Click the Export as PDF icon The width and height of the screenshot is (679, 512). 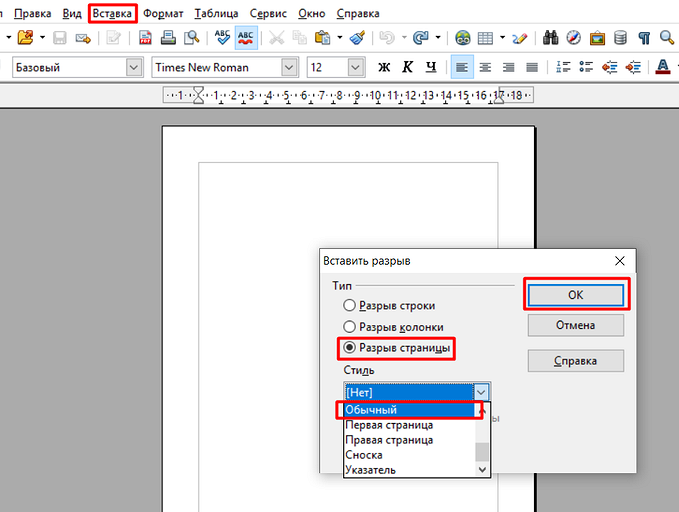tap(146, 38)
